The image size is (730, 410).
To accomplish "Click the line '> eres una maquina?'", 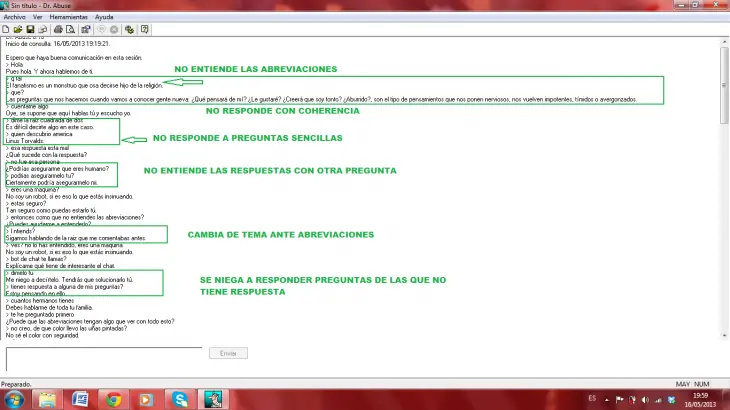I will coord(32,189).
